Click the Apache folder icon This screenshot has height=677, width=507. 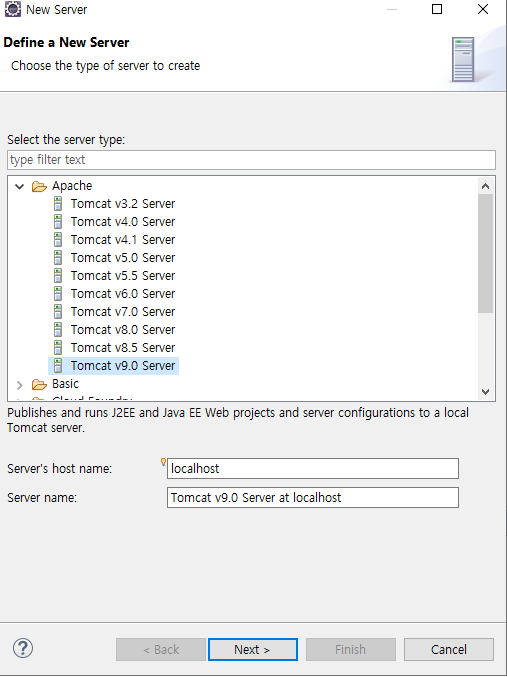pos(39,187)
